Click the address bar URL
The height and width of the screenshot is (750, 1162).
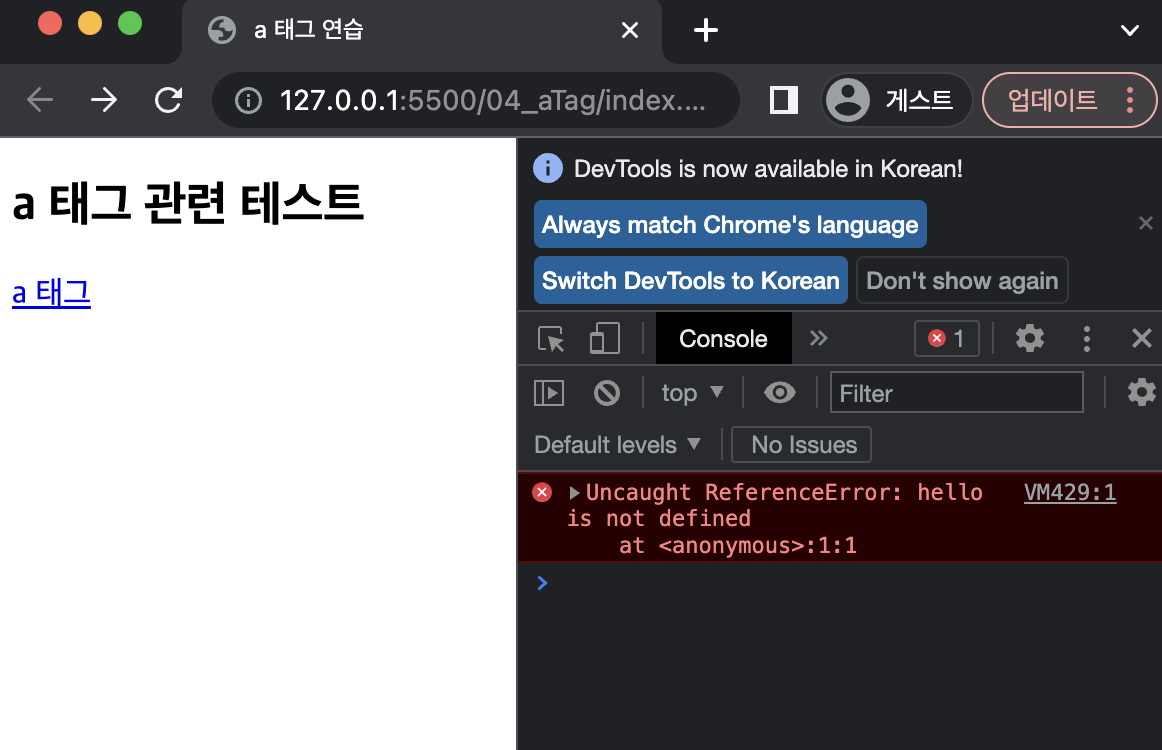[x=492, y=100]
